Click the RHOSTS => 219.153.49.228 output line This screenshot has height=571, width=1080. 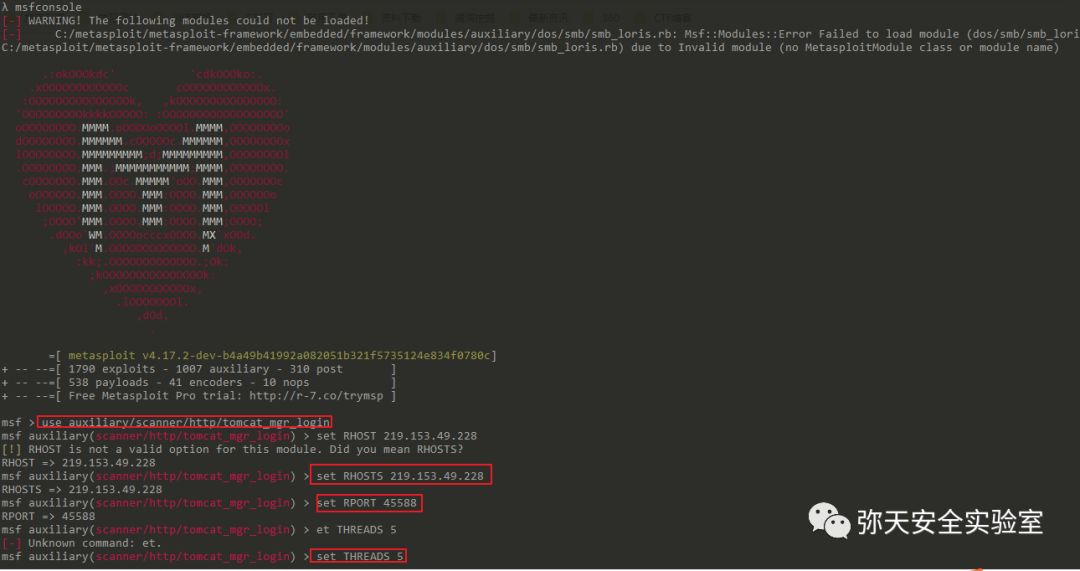(82, 490)
